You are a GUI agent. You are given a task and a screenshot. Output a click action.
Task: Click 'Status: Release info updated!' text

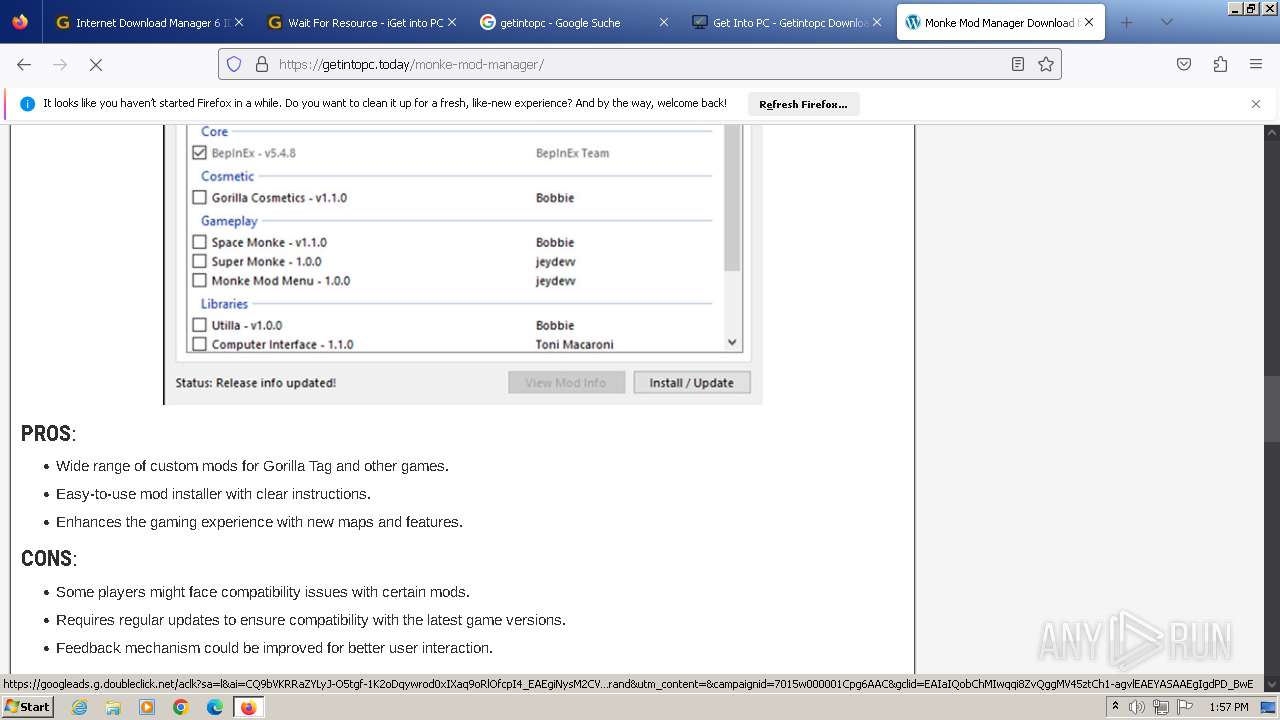click(x=256, y=383)
